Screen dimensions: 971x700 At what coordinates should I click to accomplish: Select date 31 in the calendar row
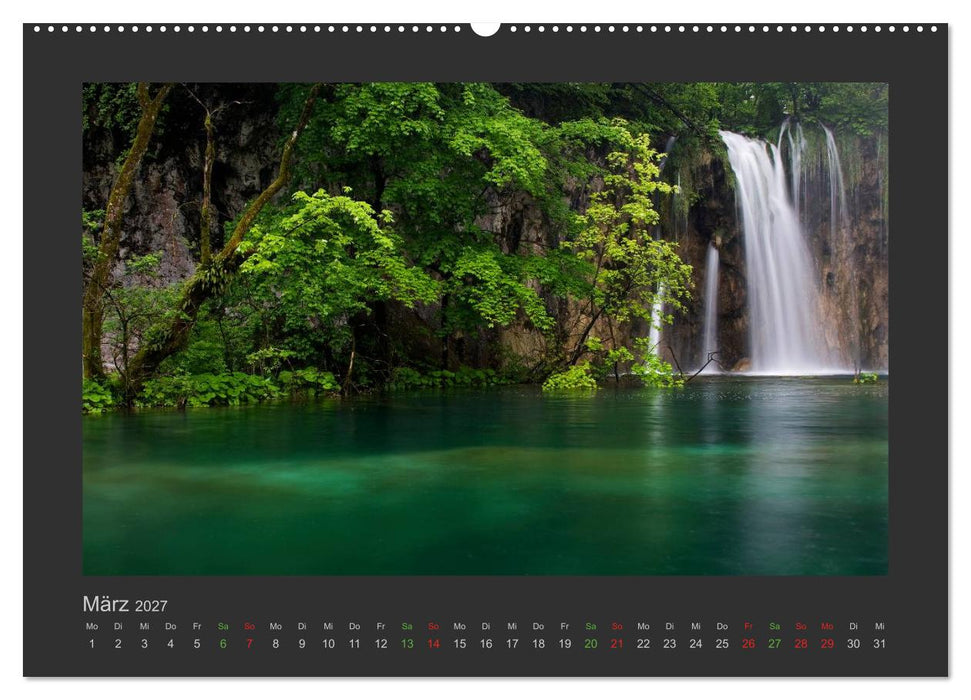pos(879,644)
